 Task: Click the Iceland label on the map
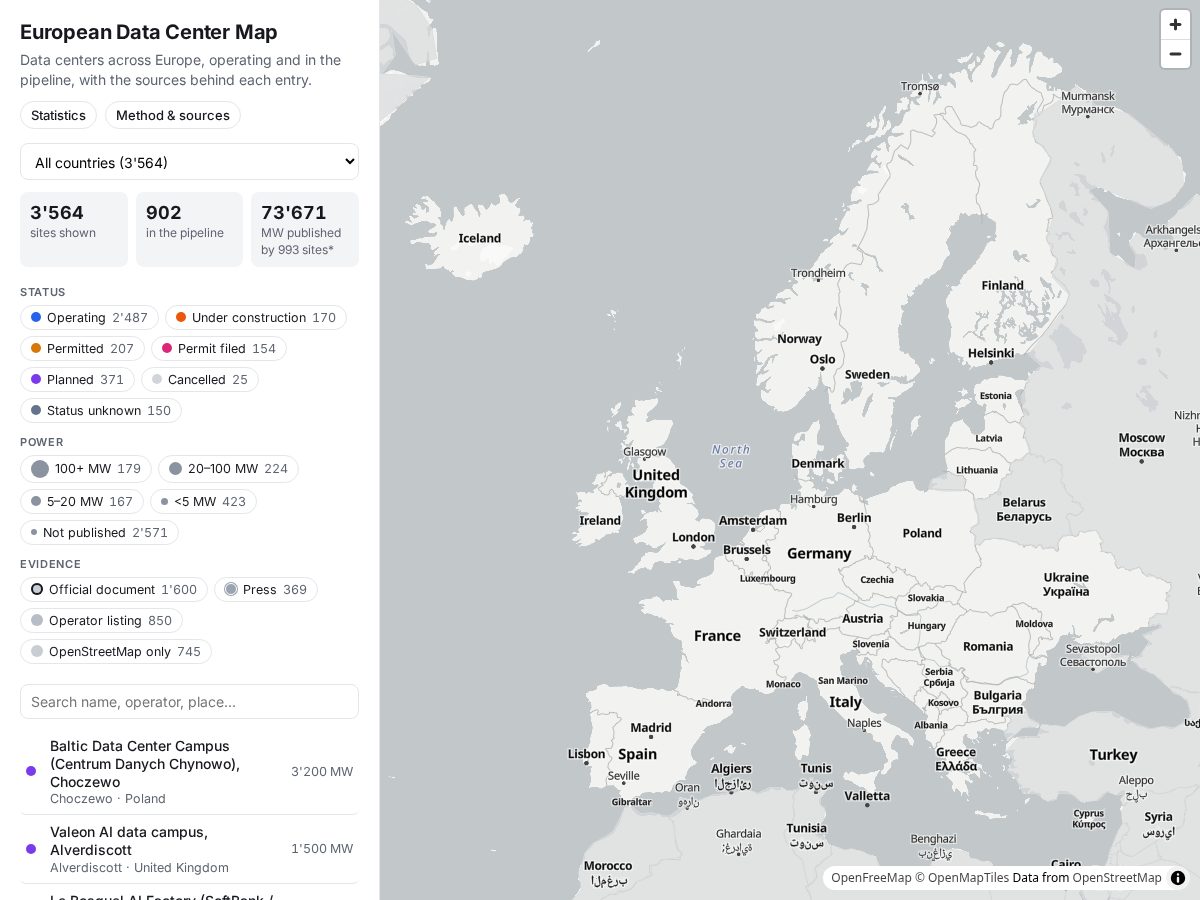coord(480,238)
